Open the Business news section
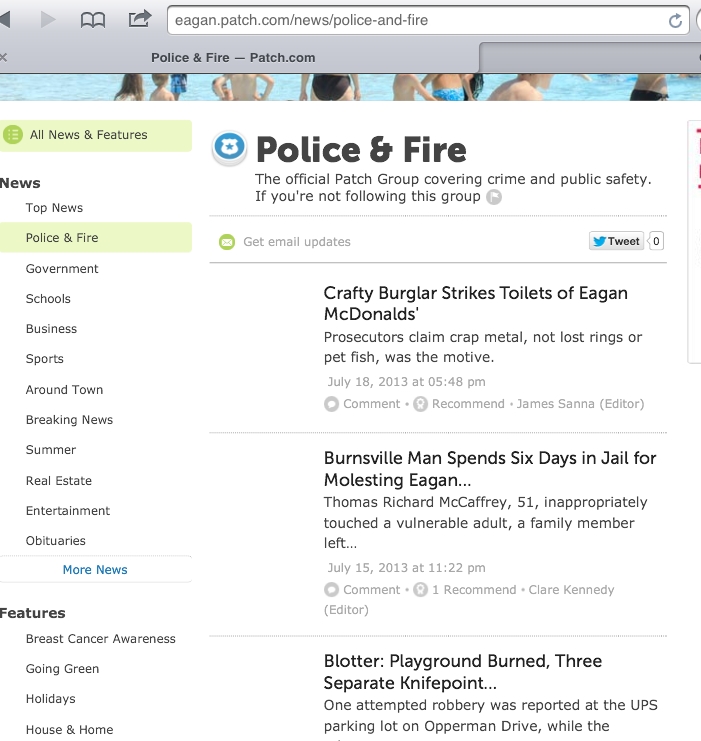The image size is (701, 741). [51, 329]
